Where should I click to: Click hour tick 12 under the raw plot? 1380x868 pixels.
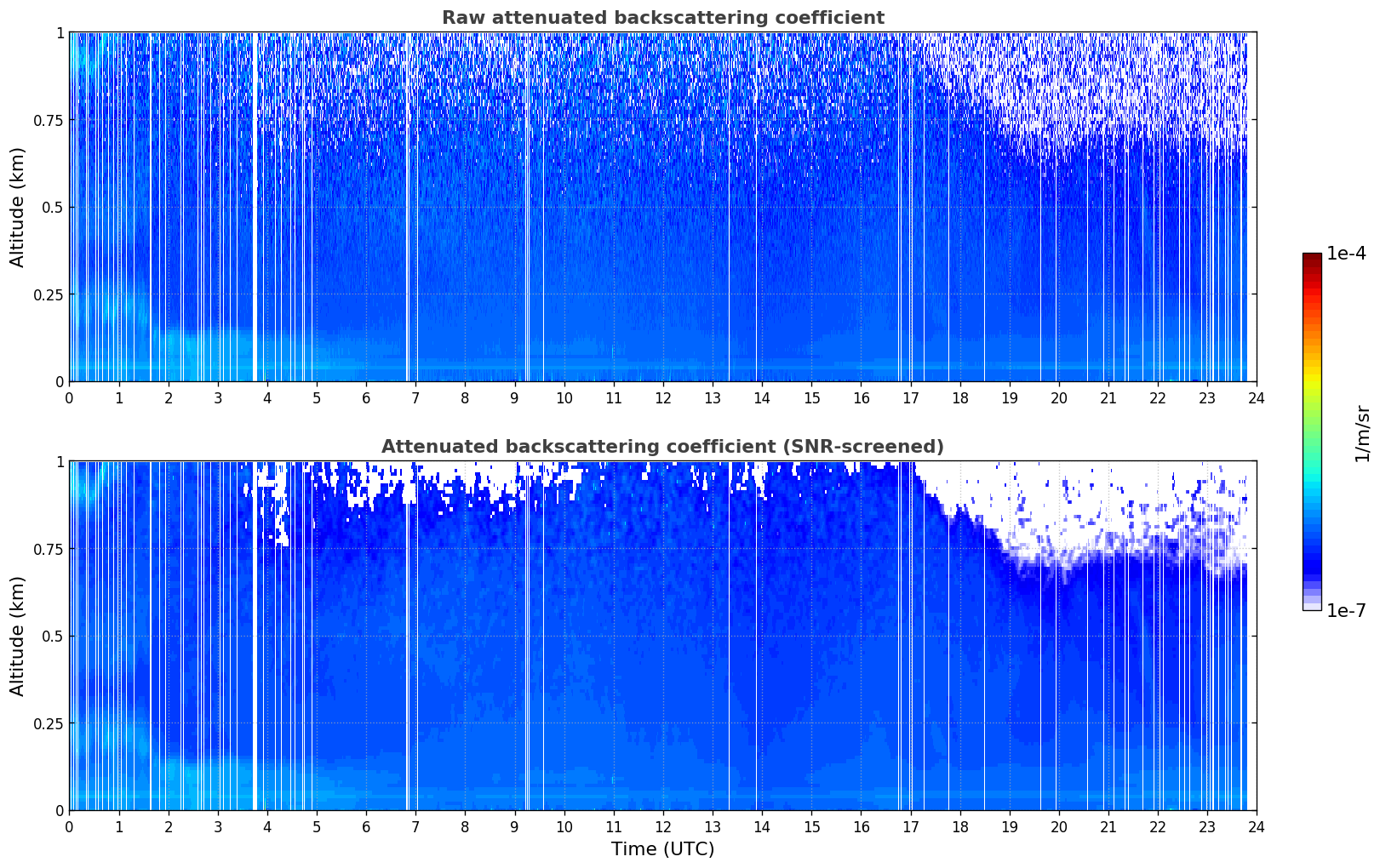point(662,397)
